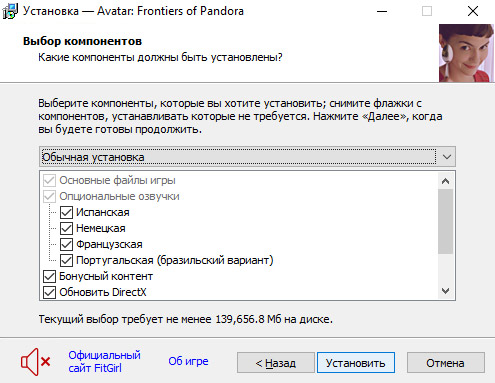
Task: Mute installer music via red speaker icon
Action: pos(35,362)
